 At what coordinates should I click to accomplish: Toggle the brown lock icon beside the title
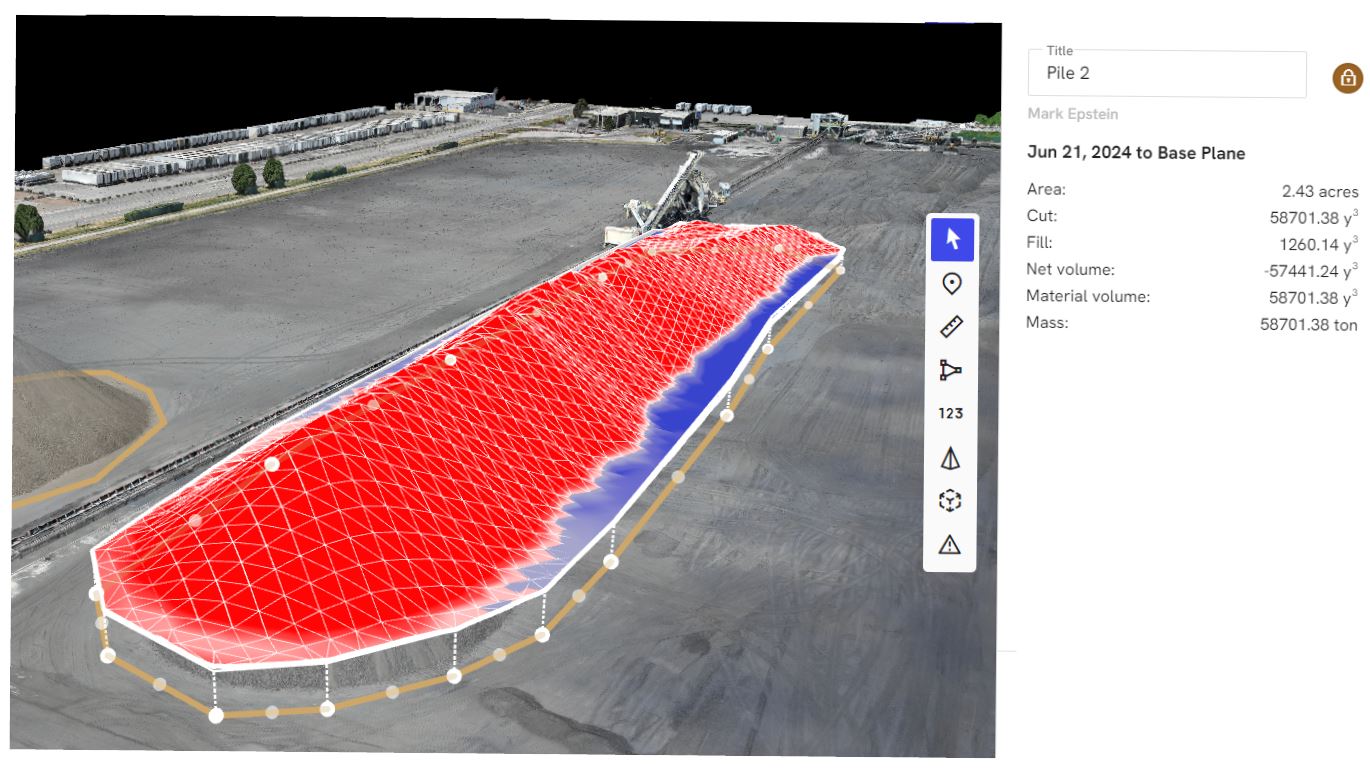point(1347,77)
